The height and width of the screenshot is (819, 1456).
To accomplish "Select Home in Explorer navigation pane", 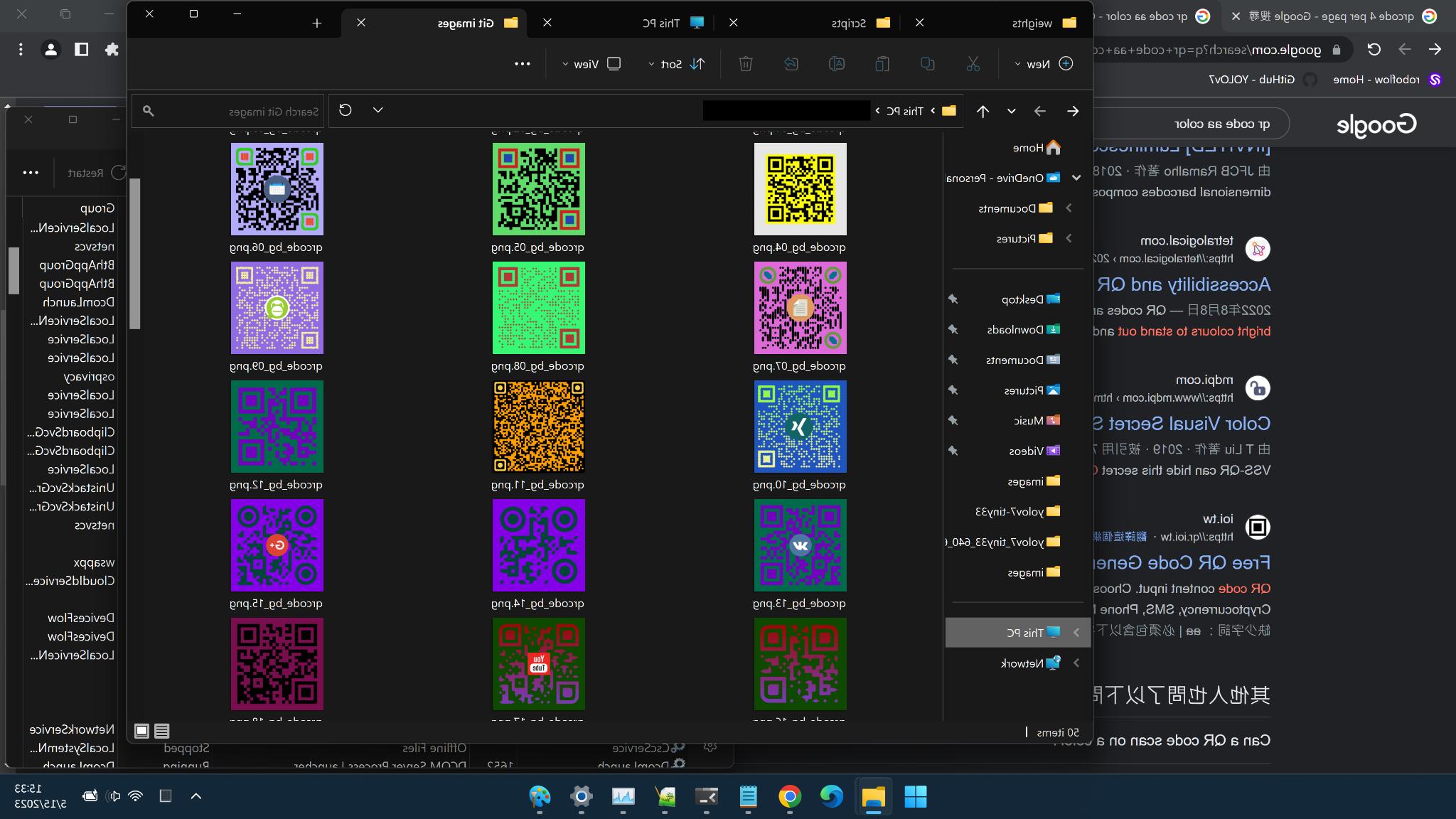I will click(x=1037, y=148).
